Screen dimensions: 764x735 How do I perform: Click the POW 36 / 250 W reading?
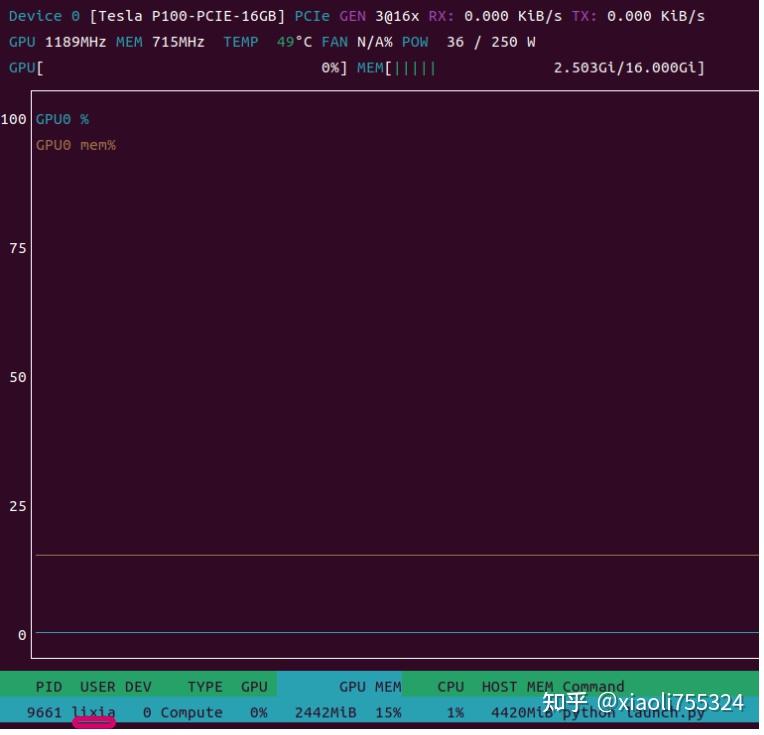coord(469,42)
